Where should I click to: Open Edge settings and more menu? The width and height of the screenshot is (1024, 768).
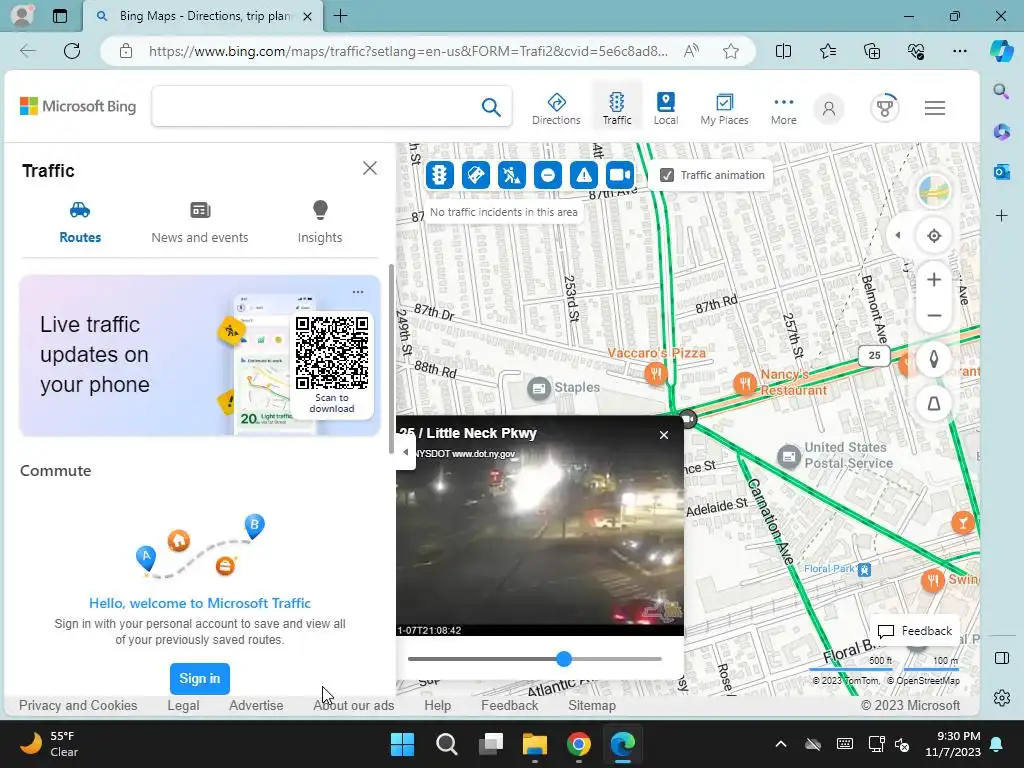click(959, 51)
